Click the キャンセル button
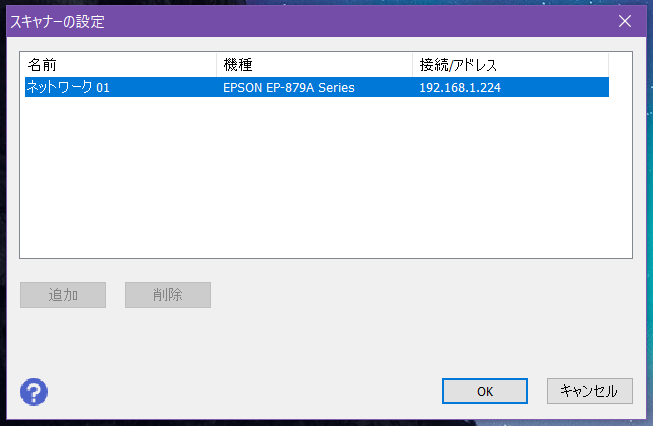653x426 pixels. [x=590, y=391]
